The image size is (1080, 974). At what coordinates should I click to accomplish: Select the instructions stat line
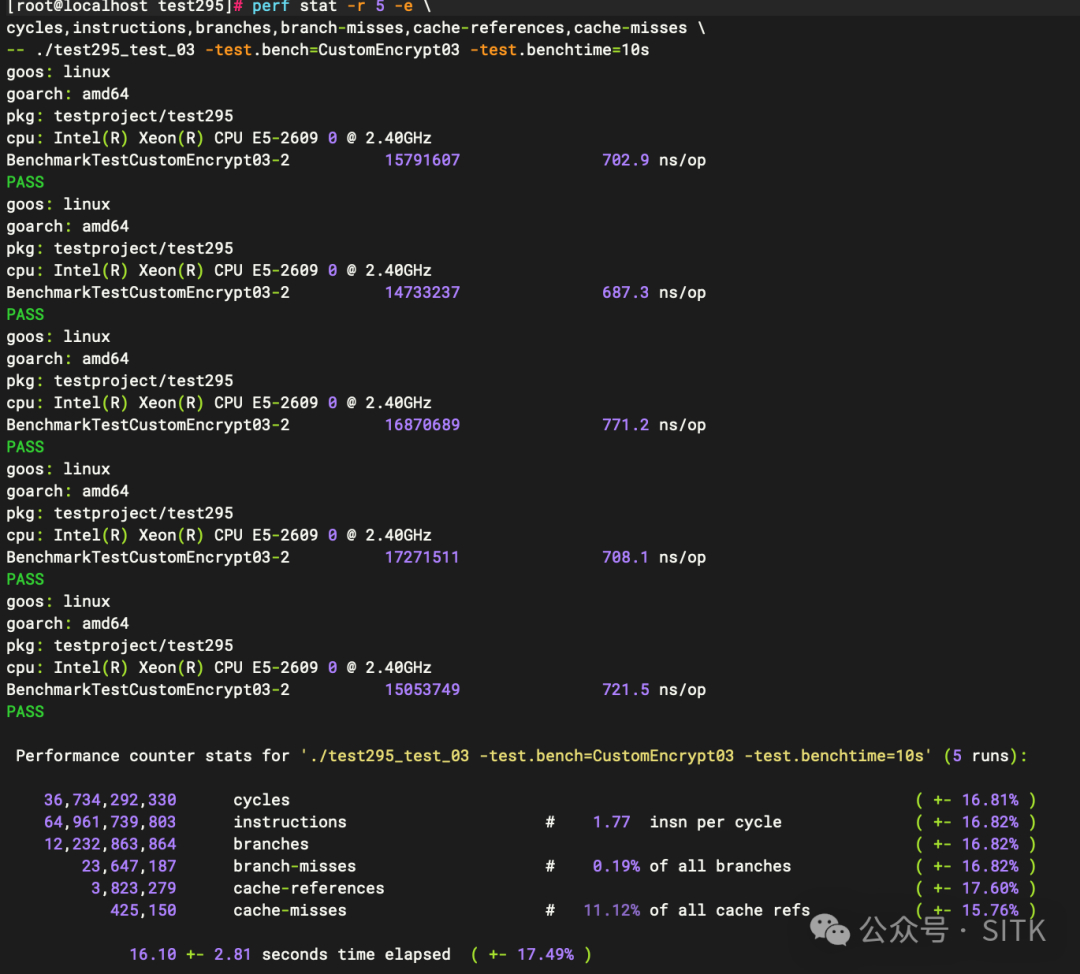(x=290, y=821)
